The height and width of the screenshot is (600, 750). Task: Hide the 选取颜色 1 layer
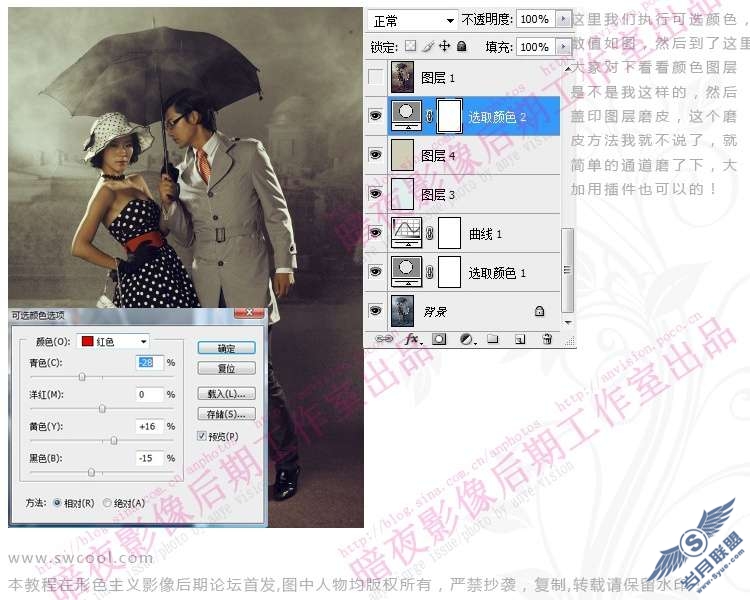pyautogui.click(x=375, y=271)
